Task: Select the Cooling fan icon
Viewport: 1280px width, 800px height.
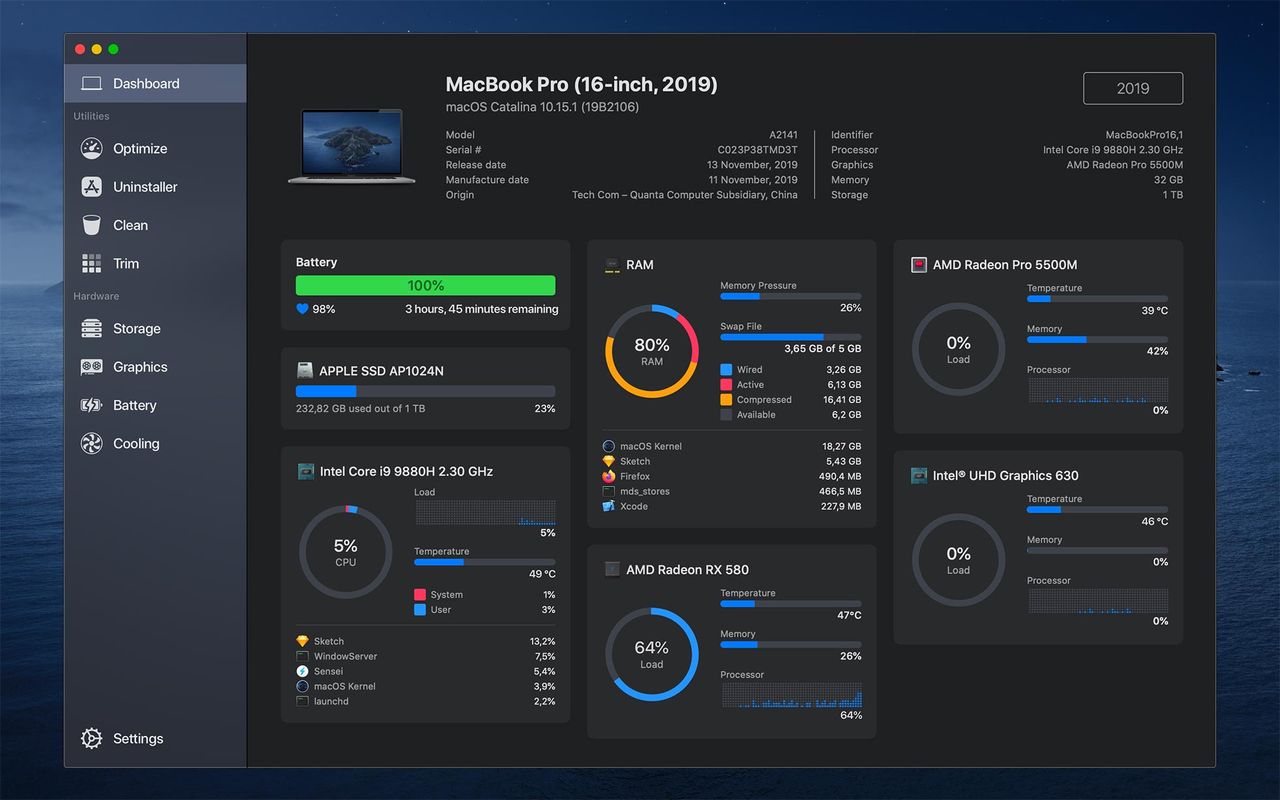Action: tap(92, 444)
